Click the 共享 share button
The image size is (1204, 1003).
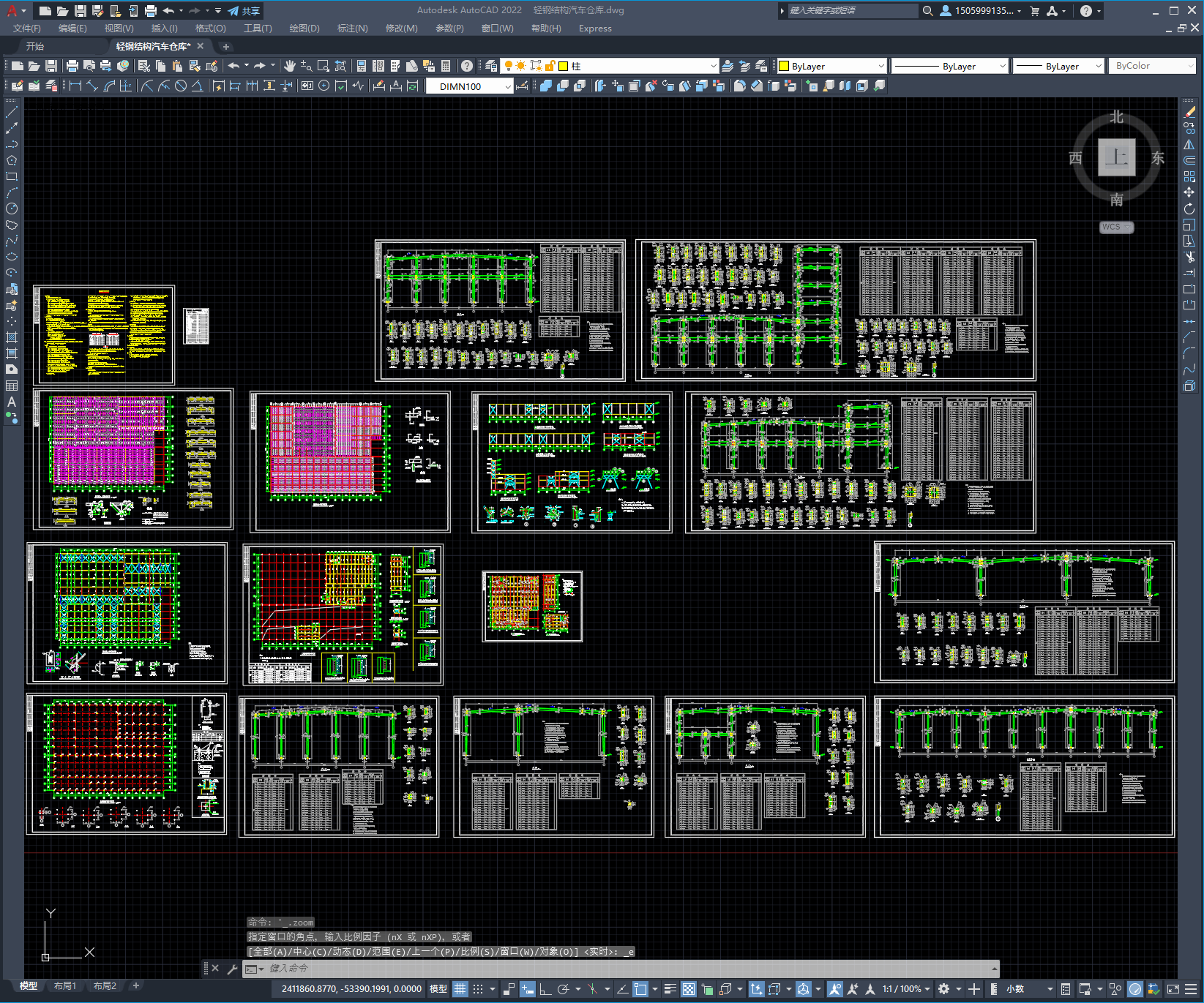point(244,11)
